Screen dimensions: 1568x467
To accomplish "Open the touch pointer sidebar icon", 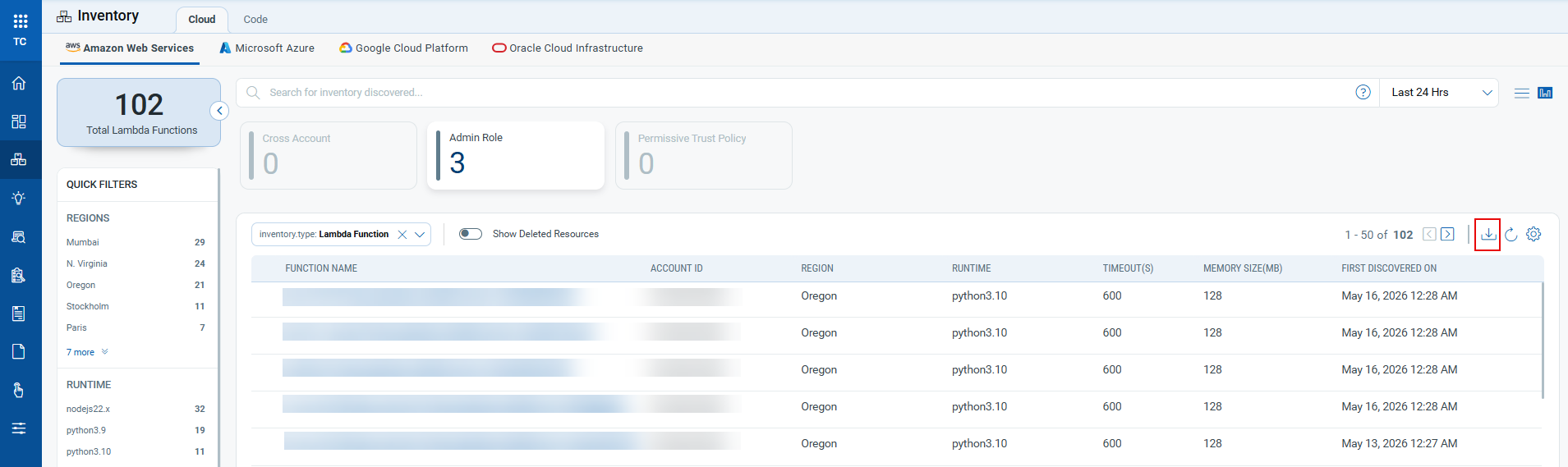I will point(19,390).
